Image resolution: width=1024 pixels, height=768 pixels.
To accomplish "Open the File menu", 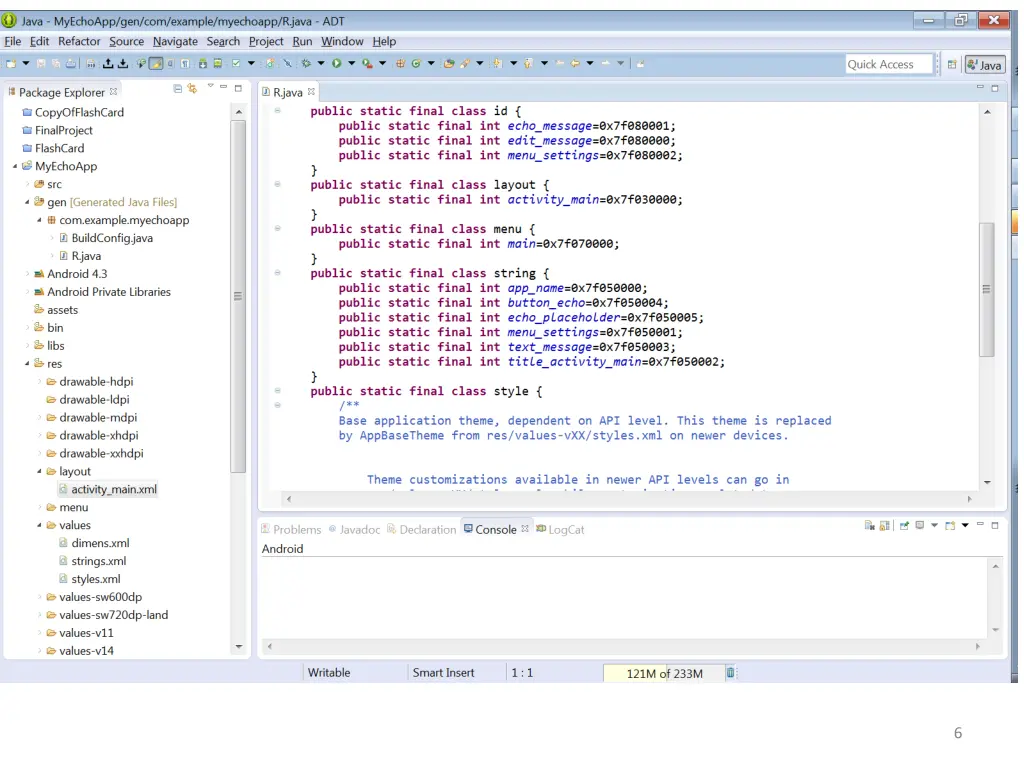I will point(12,41).
